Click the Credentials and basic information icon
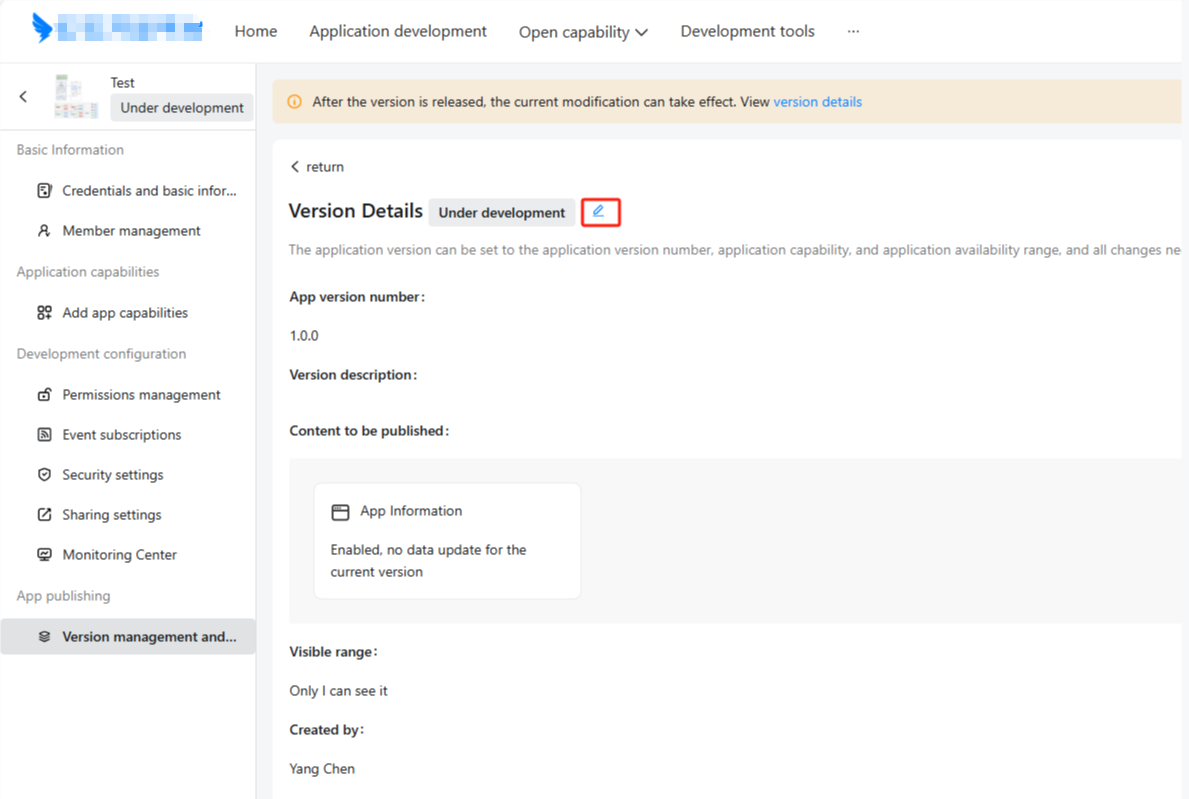This screenshot has width=1189, height=799. 44,191
